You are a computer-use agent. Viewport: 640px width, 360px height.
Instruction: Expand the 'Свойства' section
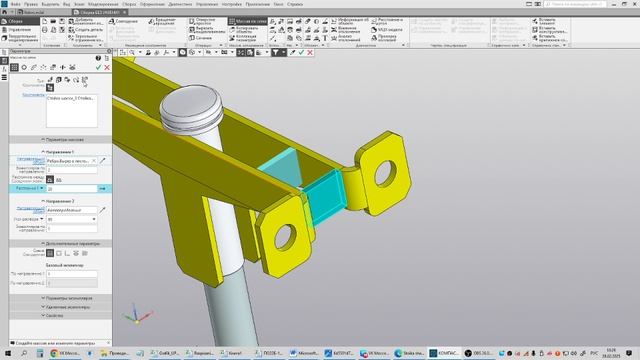(x=60, y=316)
